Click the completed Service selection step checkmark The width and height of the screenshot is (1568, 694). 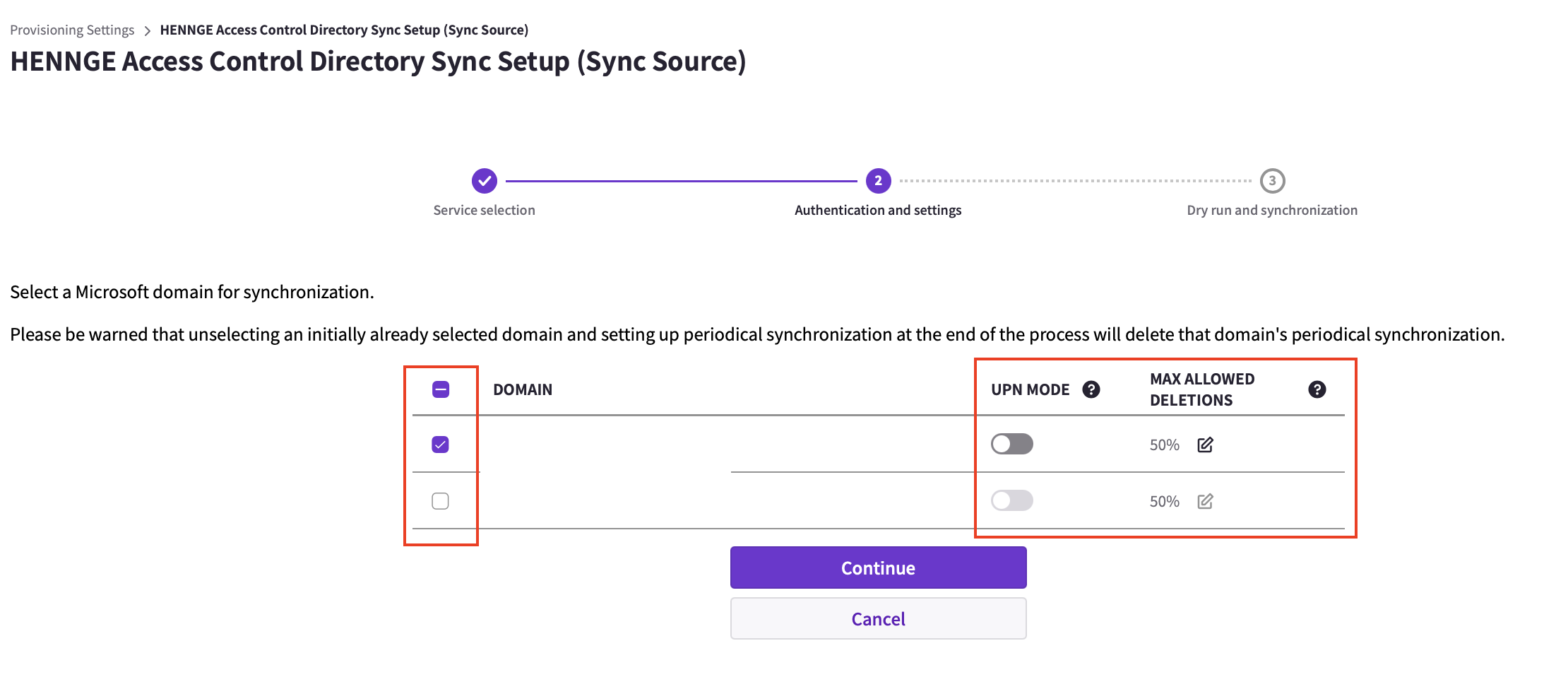(x=485, y=181)
